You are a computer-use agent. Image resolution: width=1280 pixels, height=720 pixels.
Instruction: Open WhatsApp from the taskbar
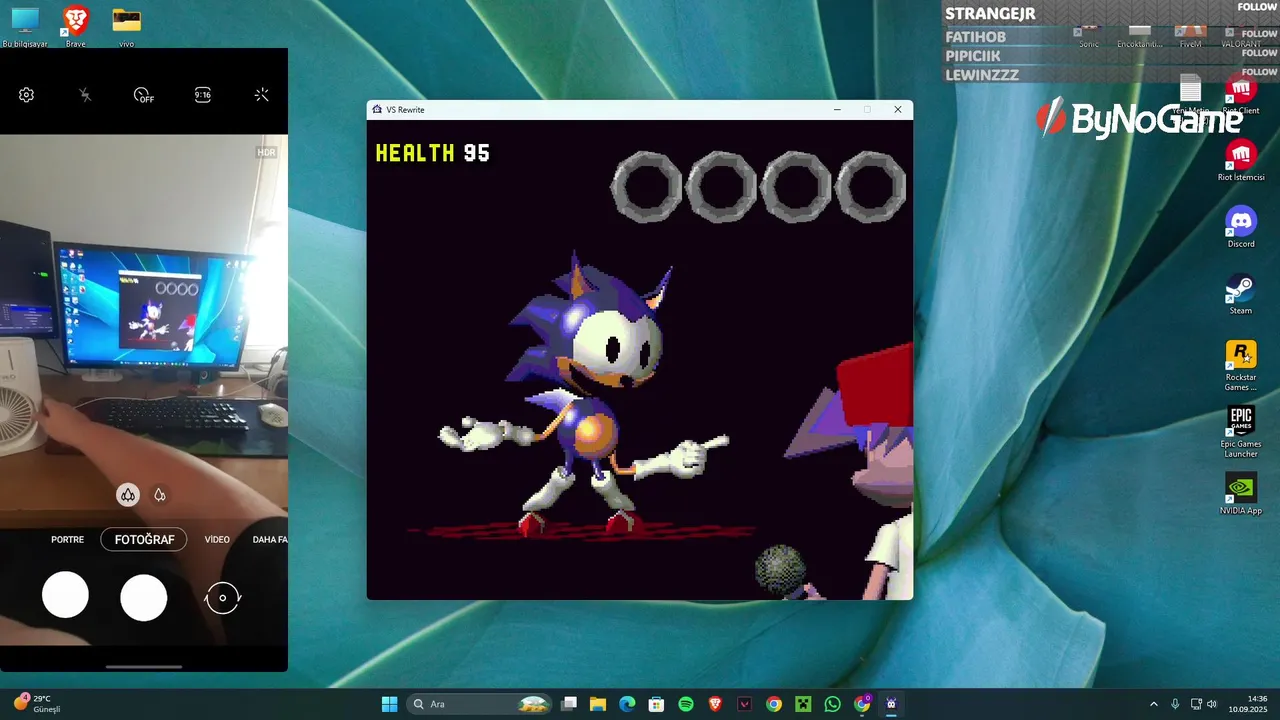point(832,704)
